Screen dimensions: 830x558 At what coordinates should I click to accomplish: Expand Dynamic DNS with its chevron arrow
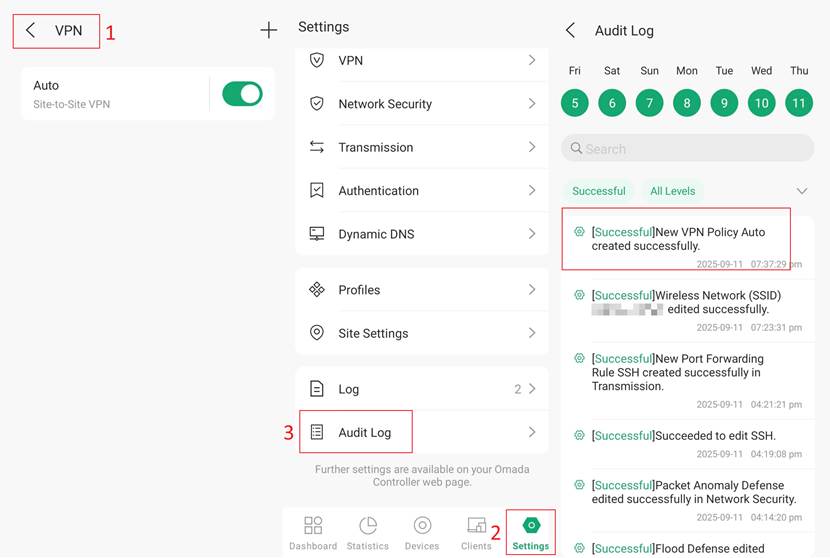(532, 234)
